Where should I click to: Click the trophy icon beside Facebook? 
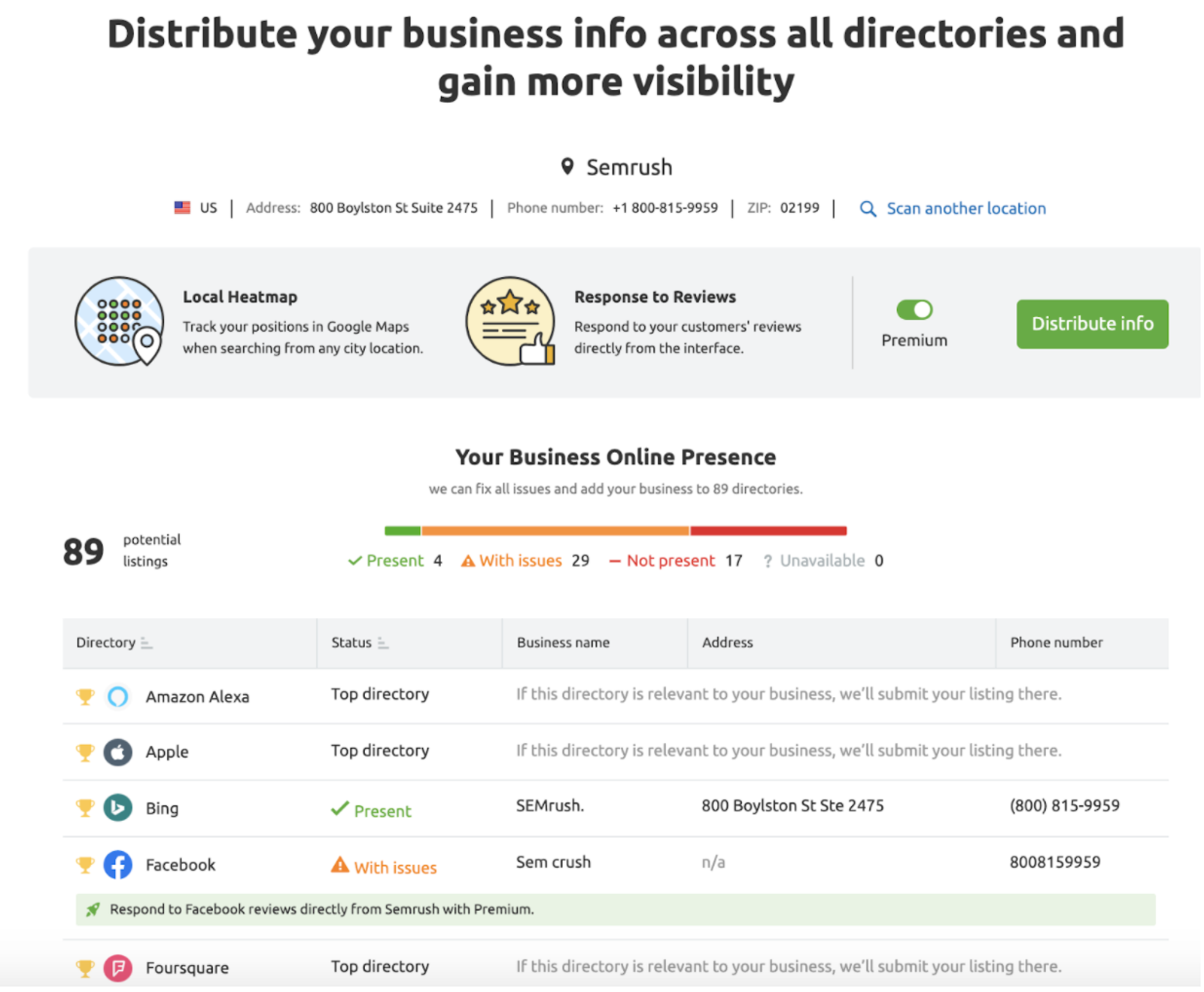click(85, 866)
